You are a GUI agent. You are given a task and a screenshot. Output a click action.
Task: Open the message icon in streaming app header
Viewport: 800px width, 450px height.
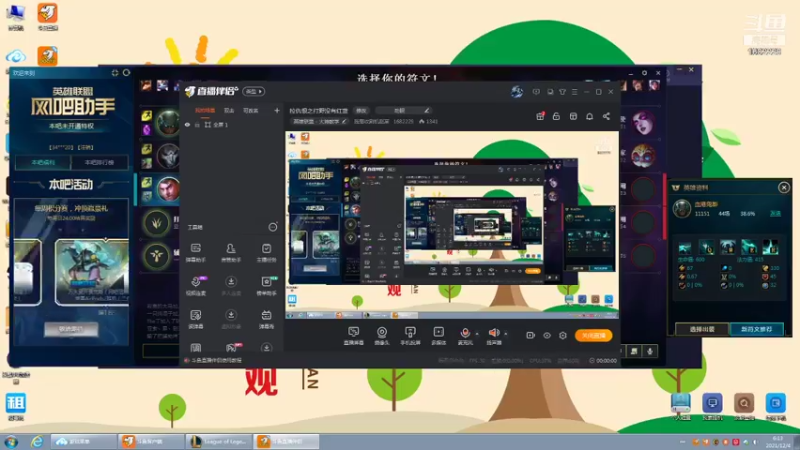[536, 92]
